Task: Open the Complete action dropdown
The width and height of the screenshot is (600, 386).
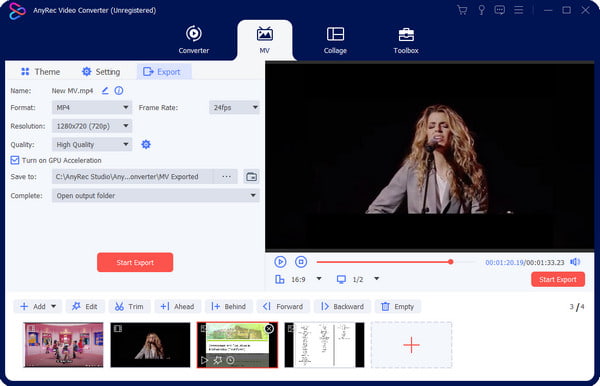Action: 156,195
